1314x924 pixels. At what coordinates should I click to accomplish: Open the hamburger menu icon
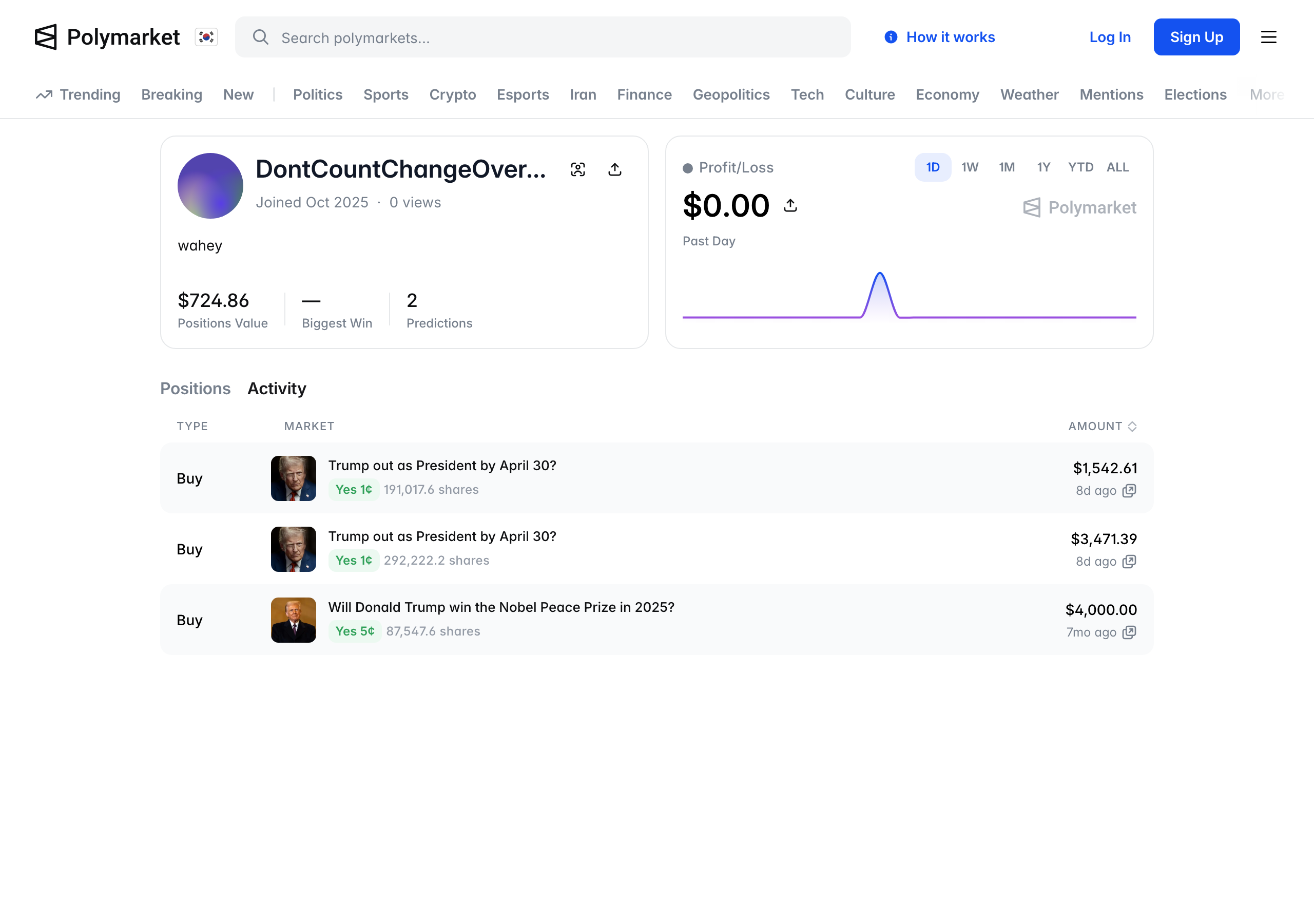tap(1268, 37)
